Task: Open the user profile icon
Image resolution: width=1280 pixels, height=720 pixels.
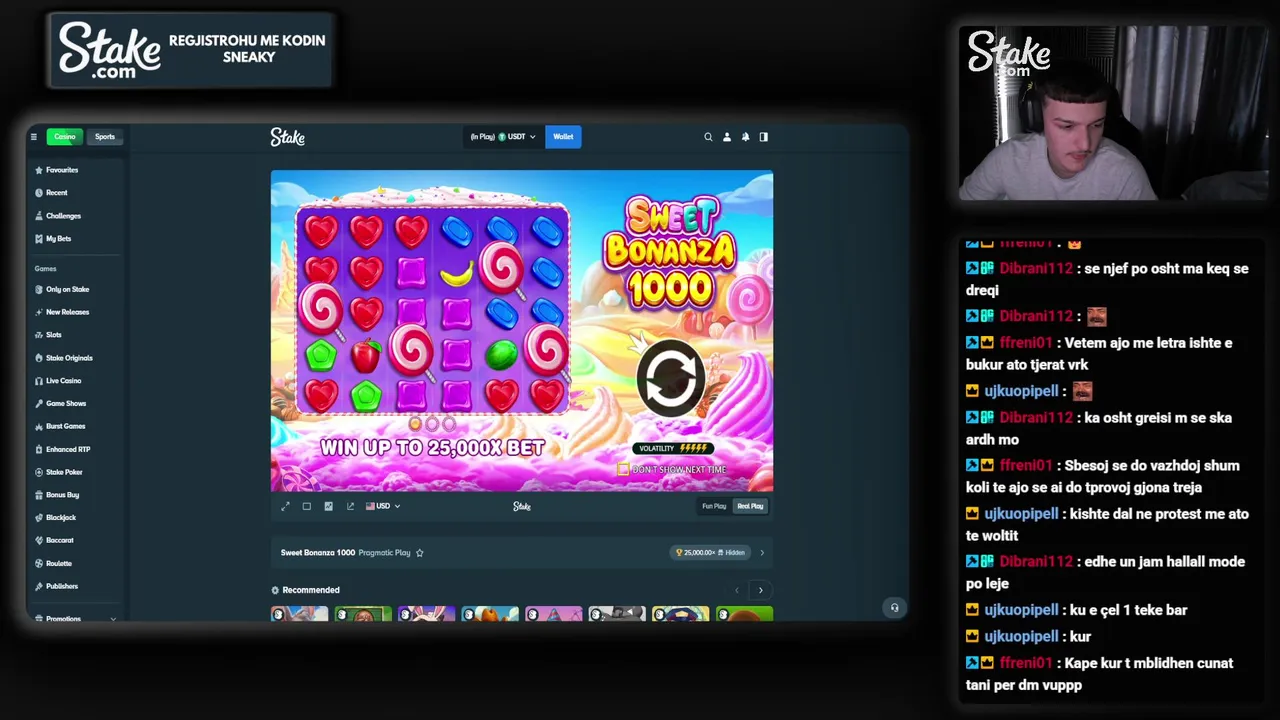Action: point(727,137)
